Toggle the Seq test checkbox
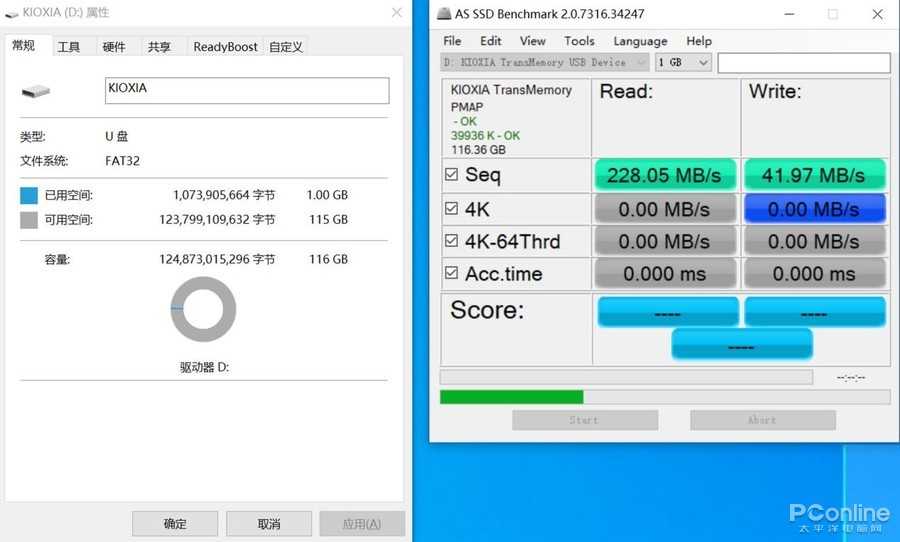 (452, 174)
